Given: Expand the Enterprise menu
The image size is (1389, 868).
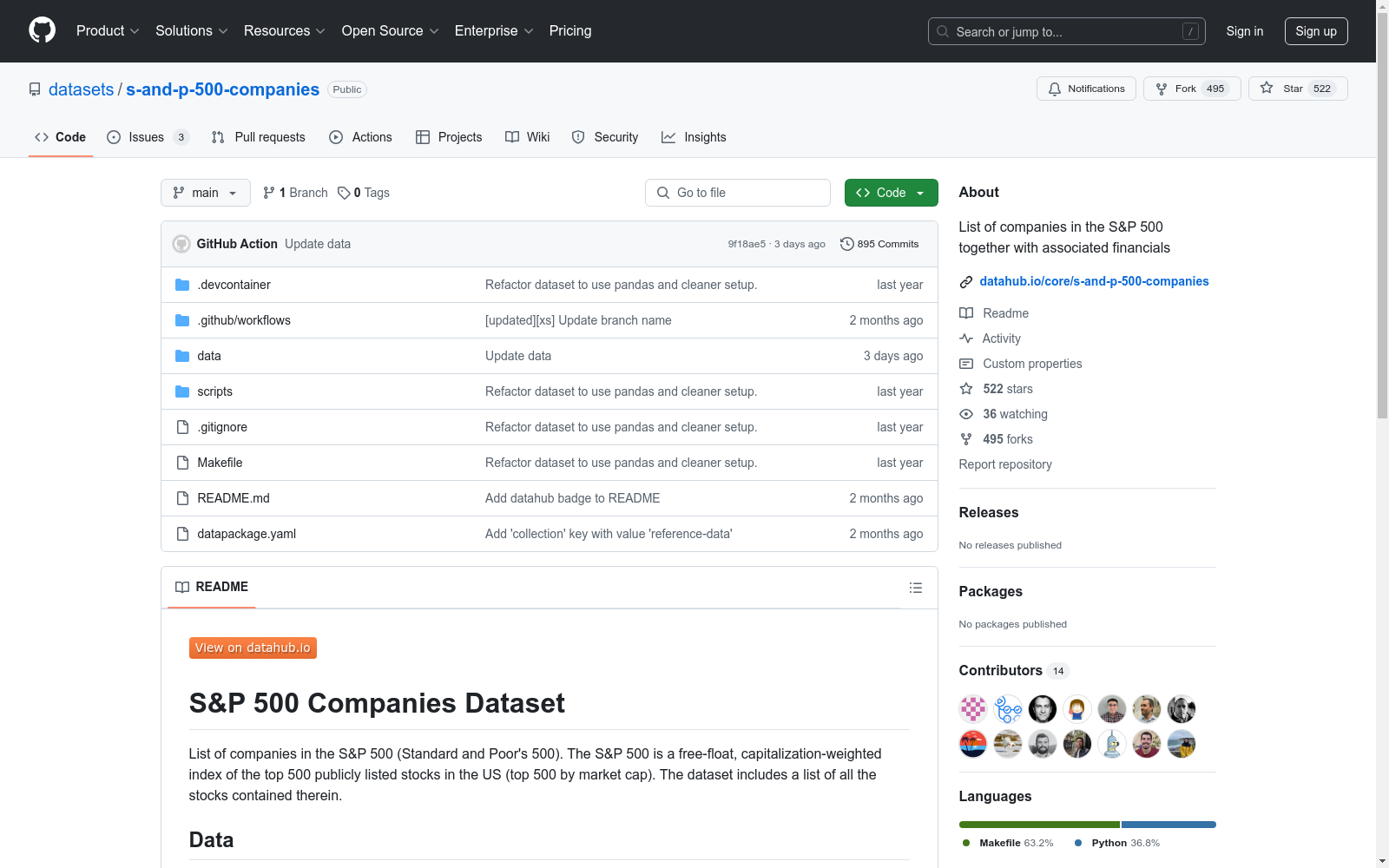Looking at the screenshot, I should pos(494,31).
